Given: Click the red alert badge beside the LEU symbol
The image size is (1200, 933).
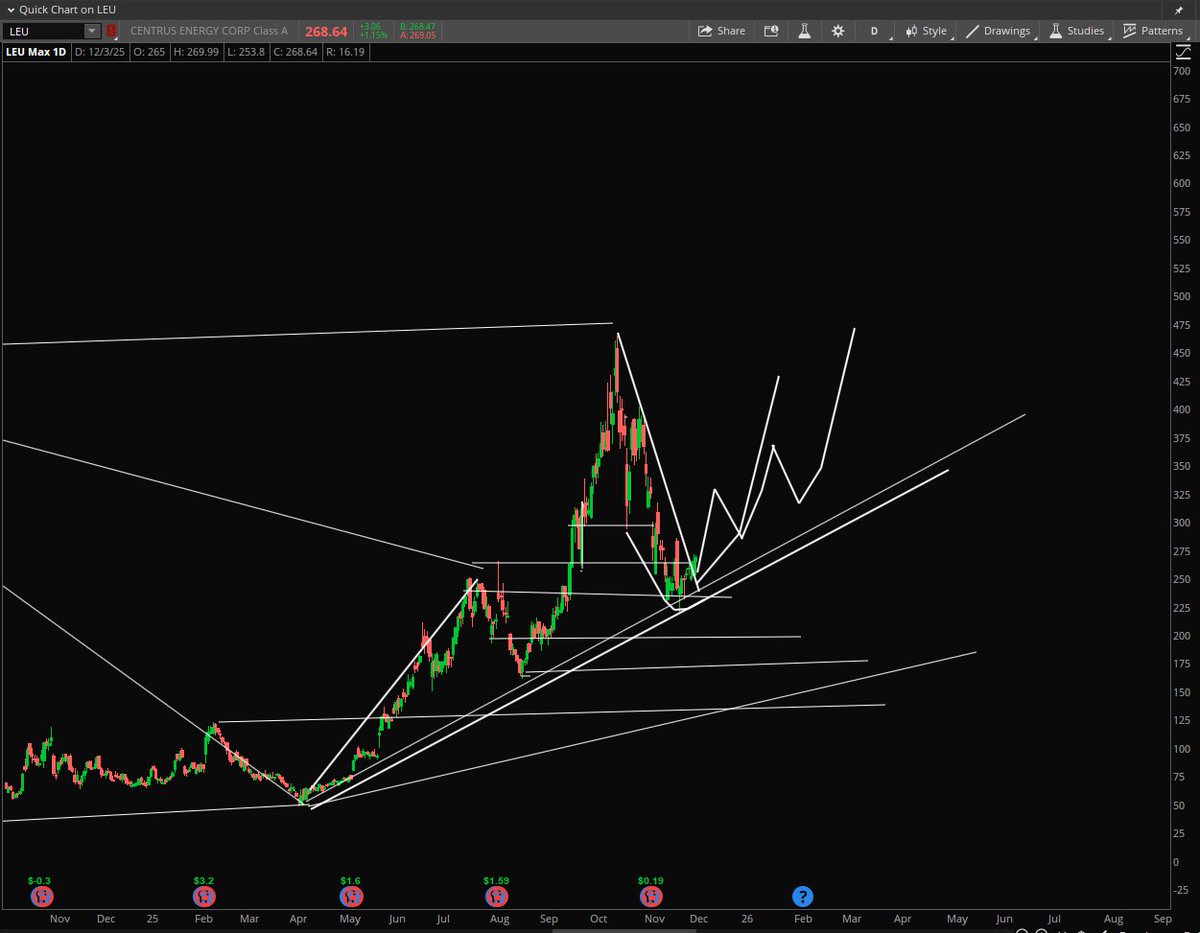Looking at the screenshot, I should pos(111,31).
